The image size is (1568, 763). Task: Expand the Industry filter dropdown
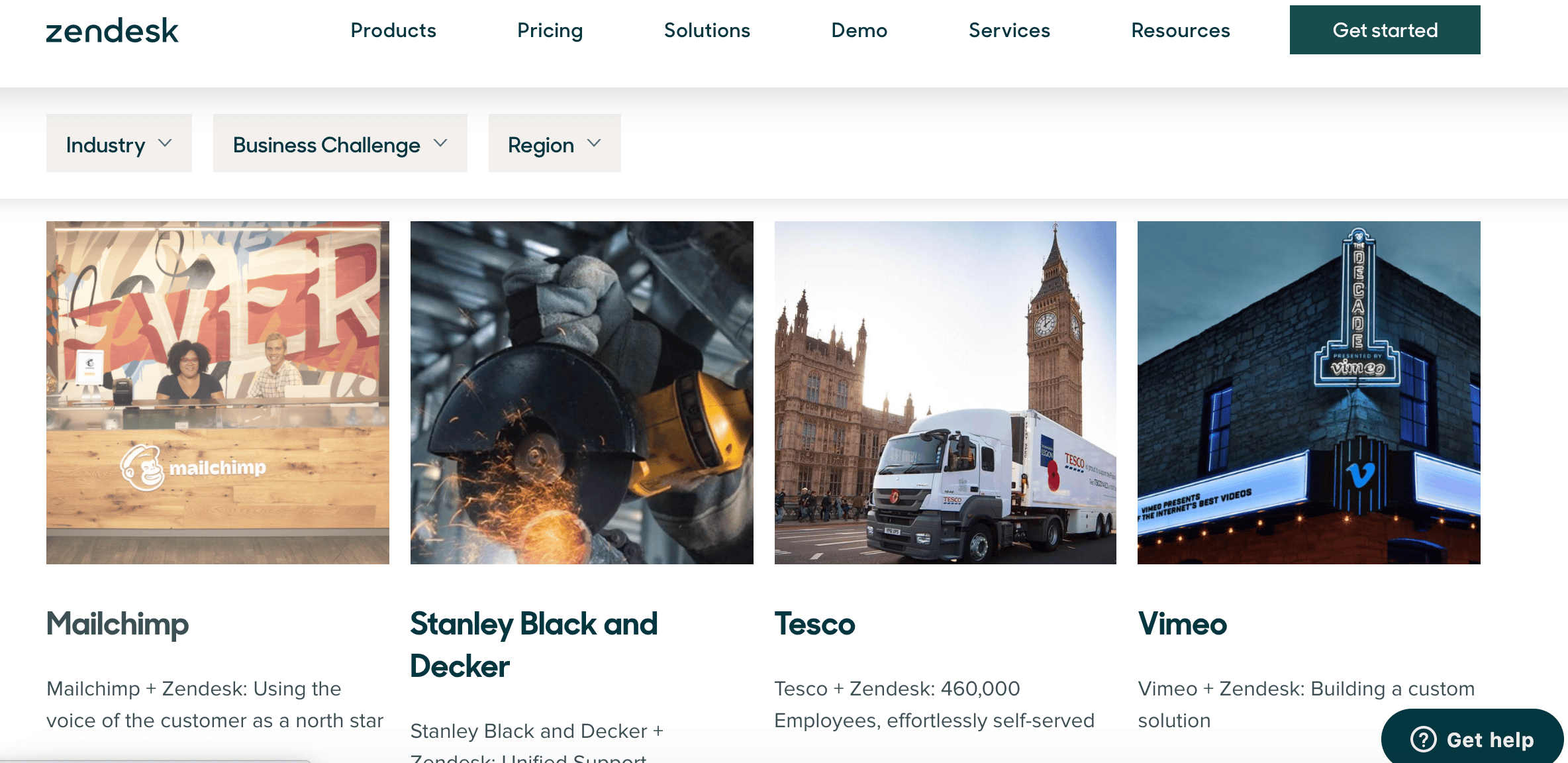(118, 143)
